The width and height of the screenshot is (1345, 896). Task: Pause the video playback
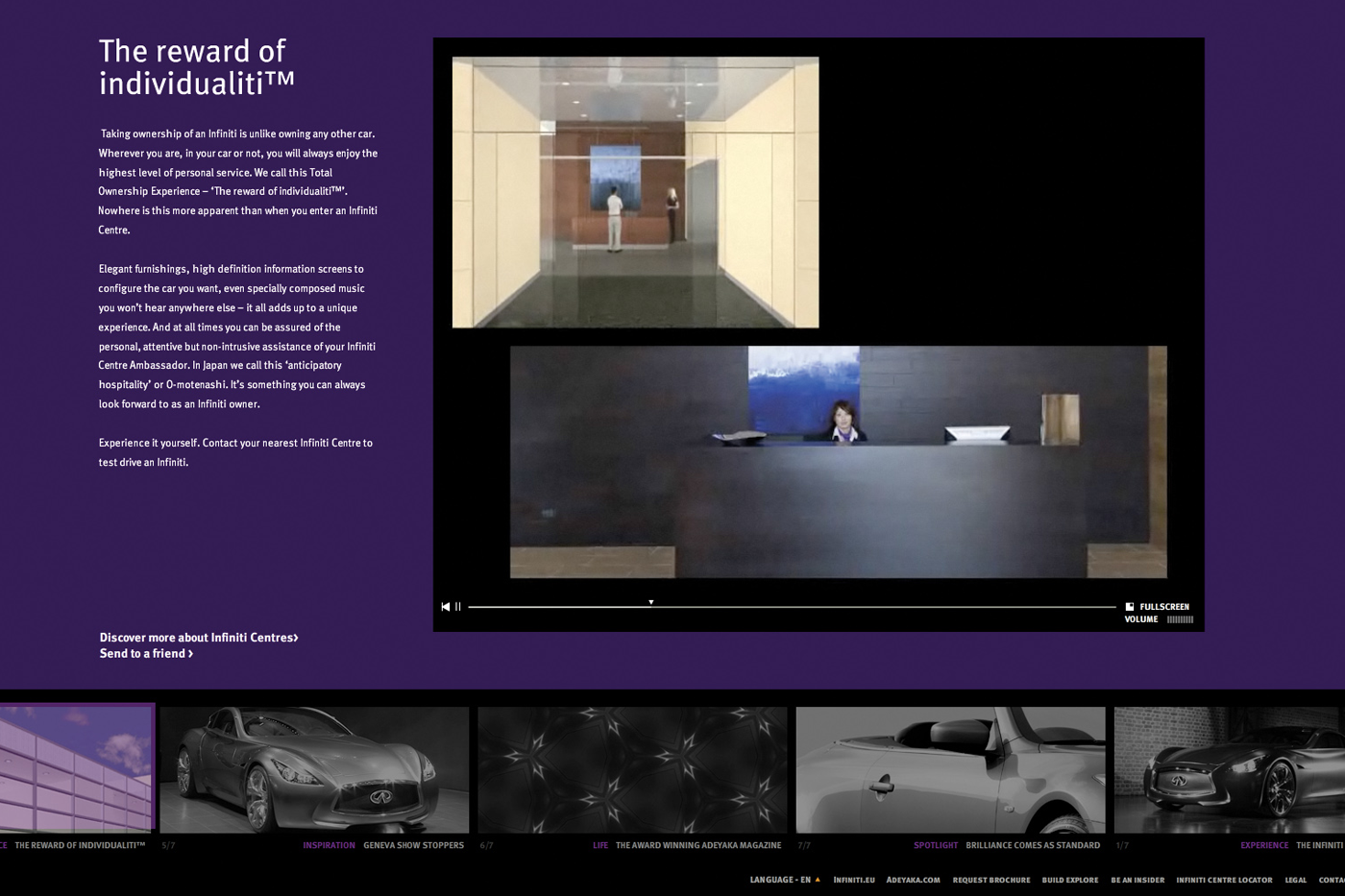(458, 607)
